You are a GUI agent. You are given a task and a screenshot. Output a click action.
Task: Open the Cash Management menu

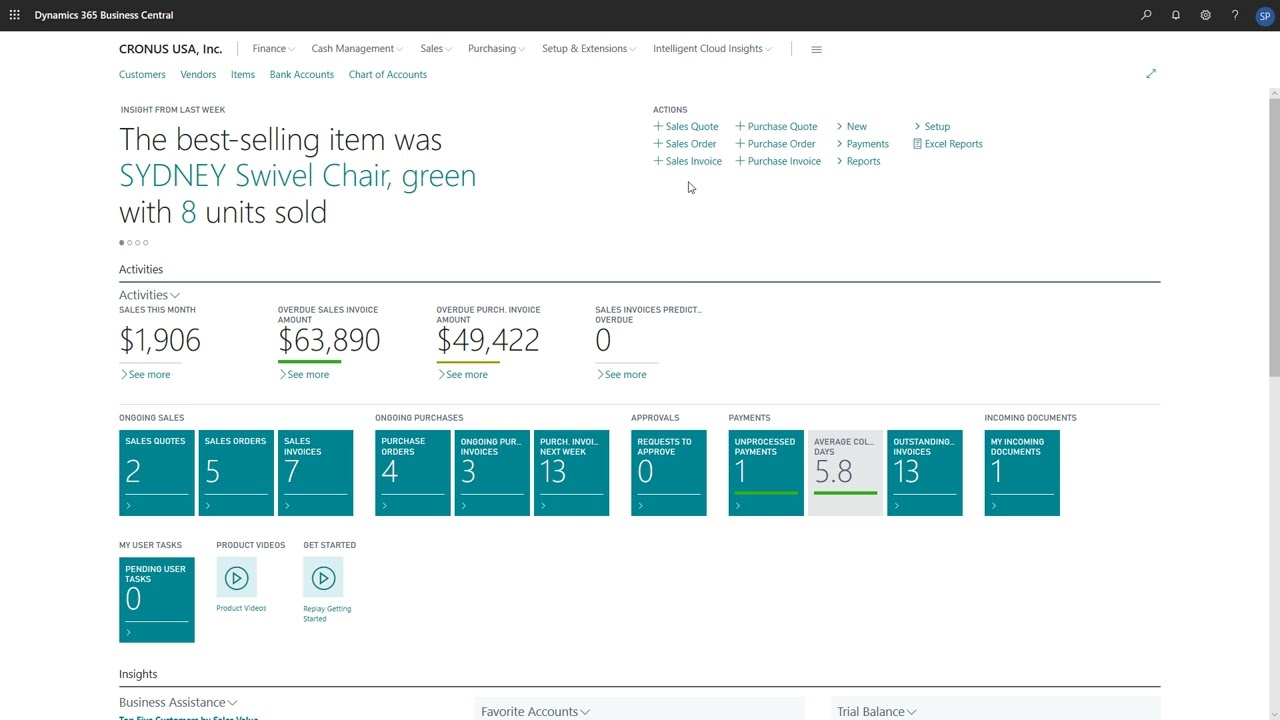(x=357, y=49)
